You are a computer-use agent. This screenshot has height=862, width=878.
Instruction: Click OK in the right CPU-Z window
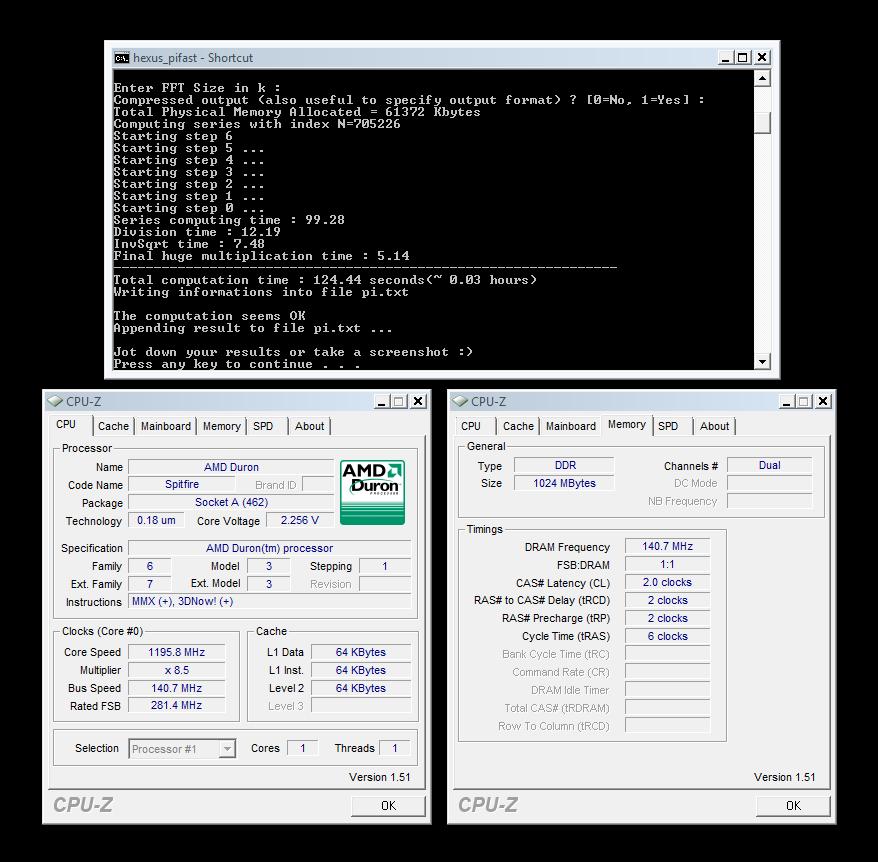pyautogui.click(x=793, y=805)
